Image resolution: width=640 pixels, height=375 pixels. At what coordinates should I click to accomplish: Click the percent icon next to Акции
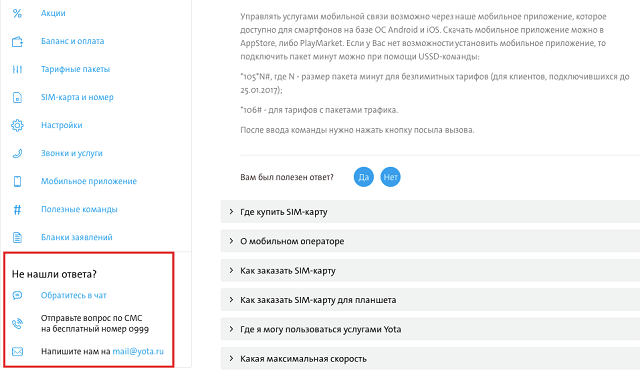click(17, 13)
